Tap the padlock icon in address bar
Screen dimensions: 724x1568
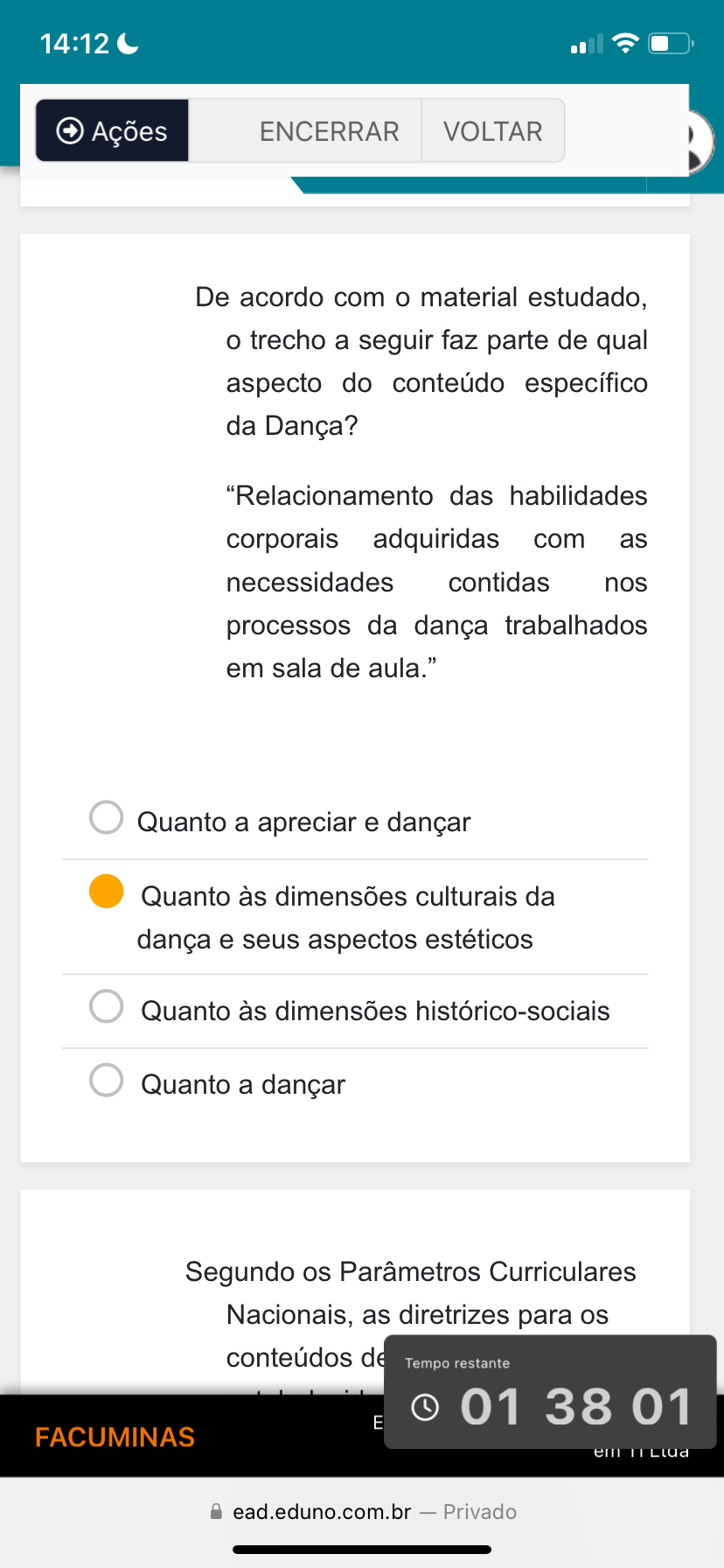pyautogui.click(x=216, y=1511)
